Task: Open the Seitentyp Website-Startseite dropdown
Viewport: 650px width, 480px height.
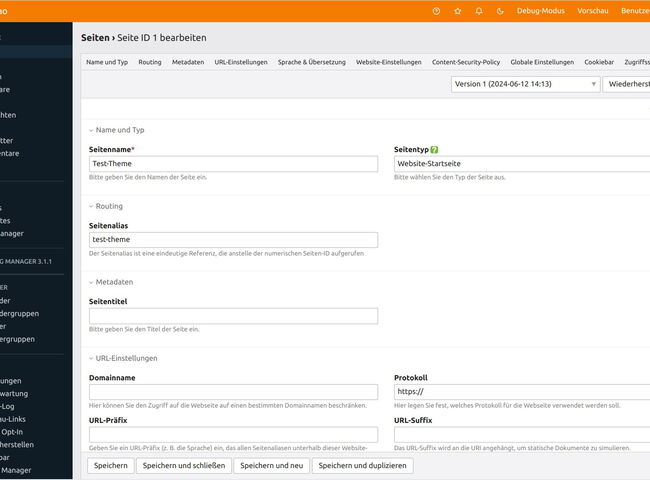Action: (521, 164)
